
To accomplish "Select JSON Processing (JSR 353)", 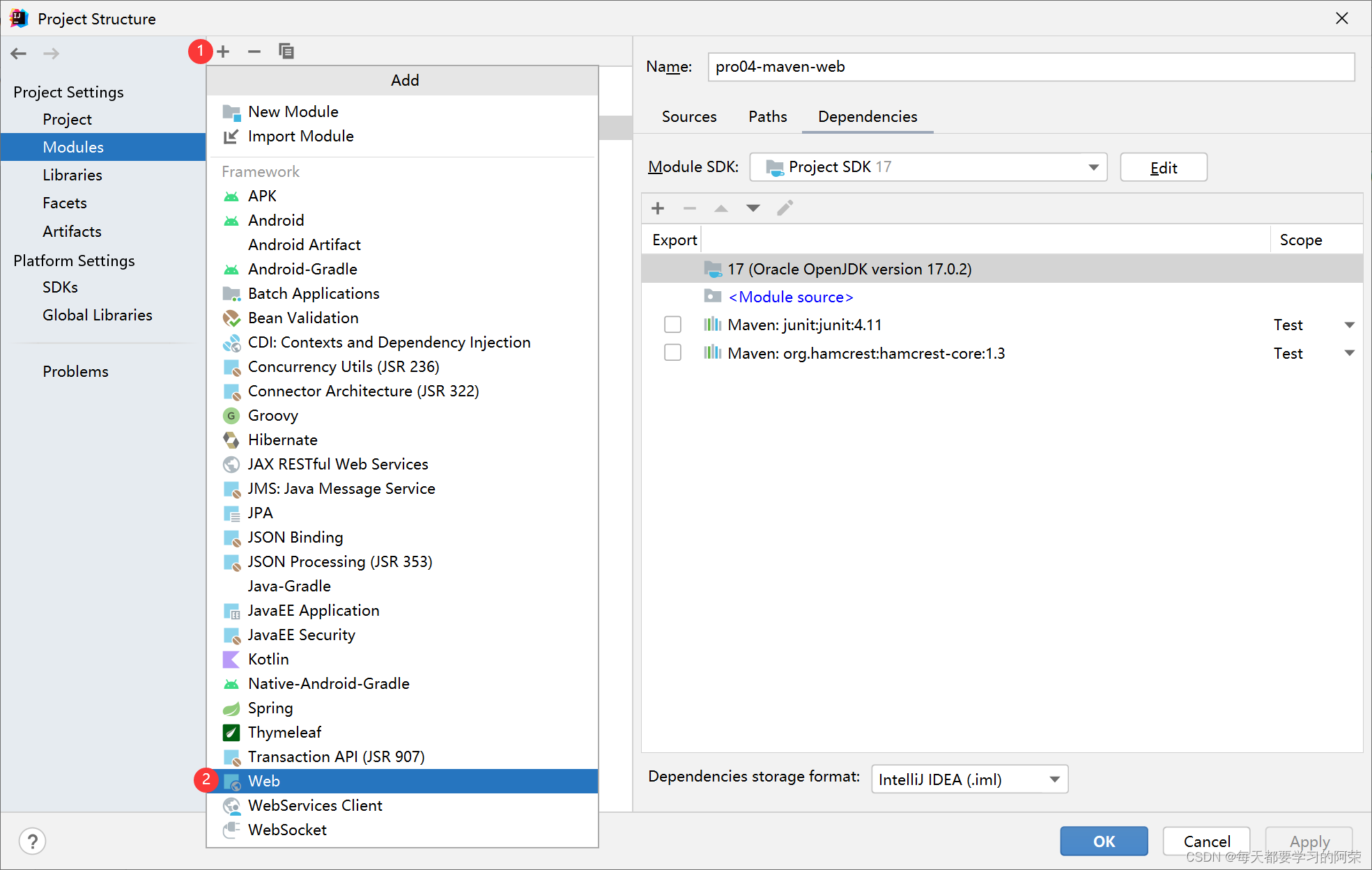I will (403, 561).
